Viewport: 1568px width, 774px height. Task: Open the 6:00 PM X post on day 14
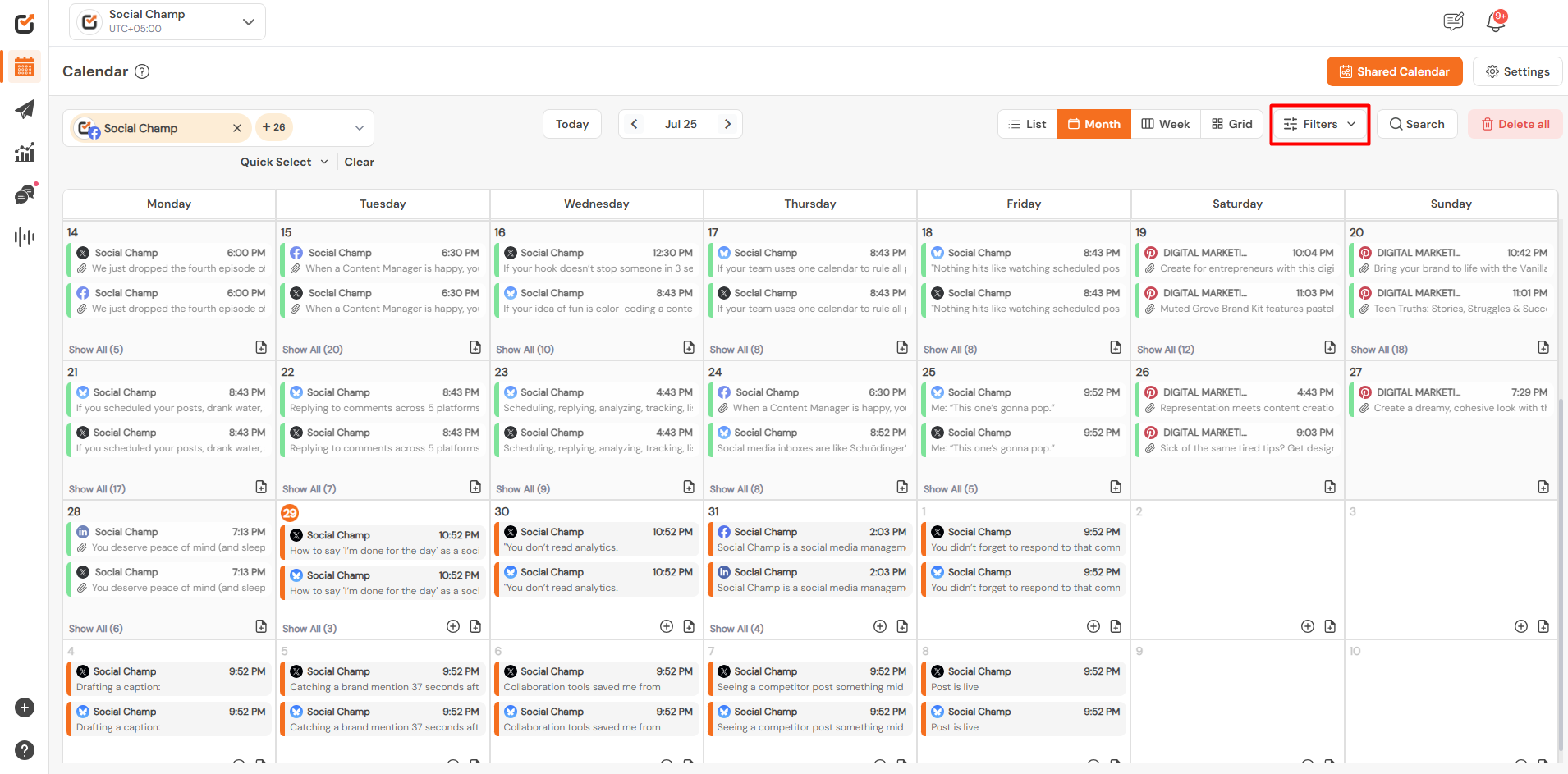click(171, 261)
